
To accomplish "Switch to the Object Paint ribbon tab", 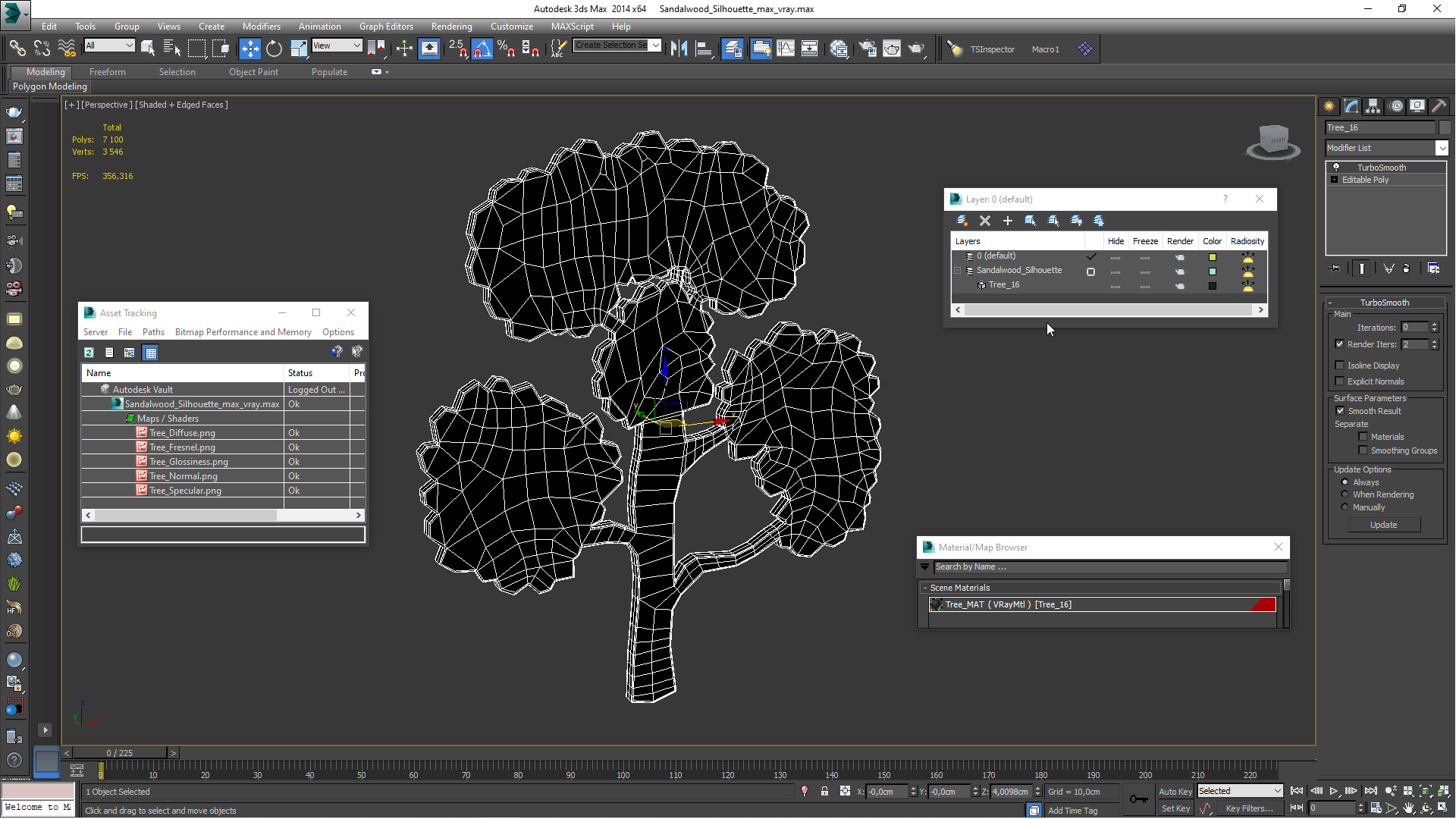I will [253, 72].
